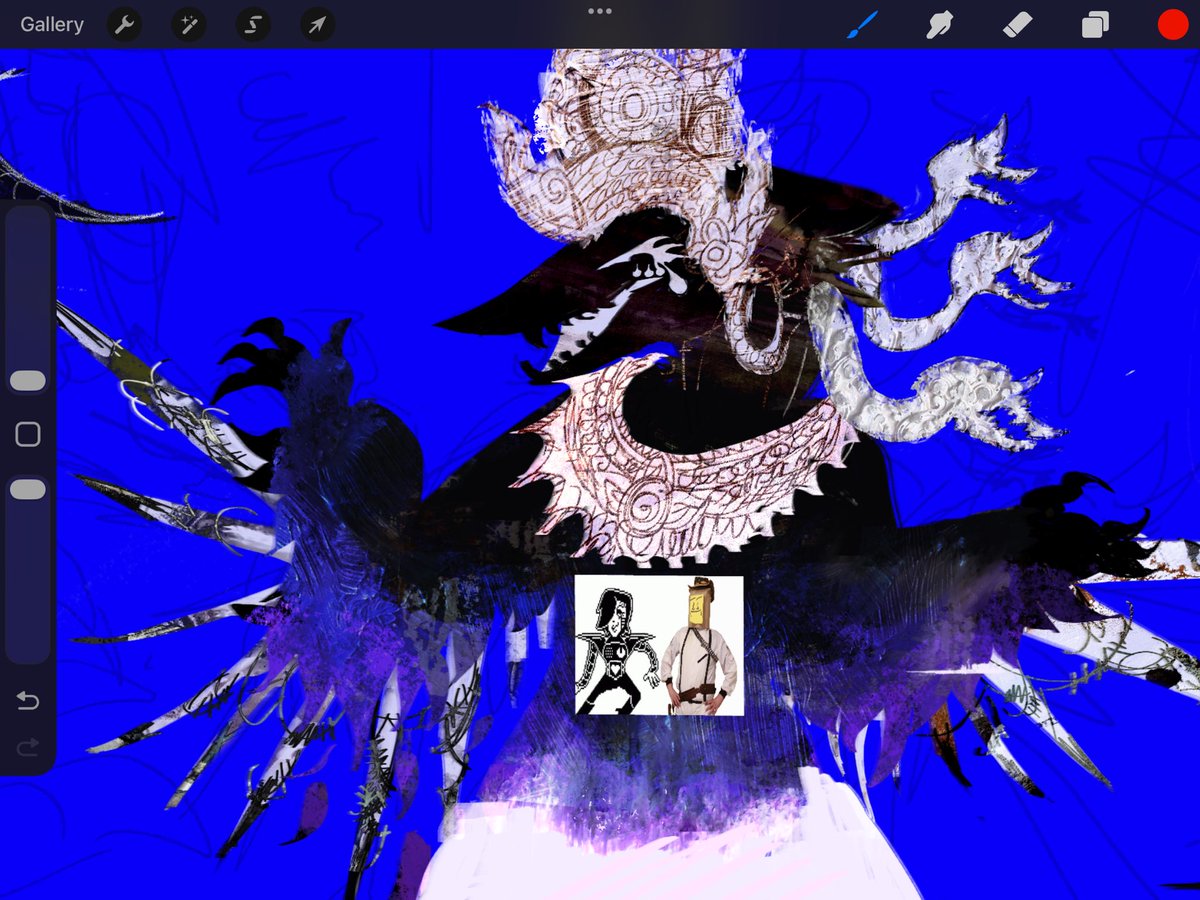Select the Smudge tool
The width and height of the screenshot is (1200, 900).
pyautogui.click(x=939, y=25)
